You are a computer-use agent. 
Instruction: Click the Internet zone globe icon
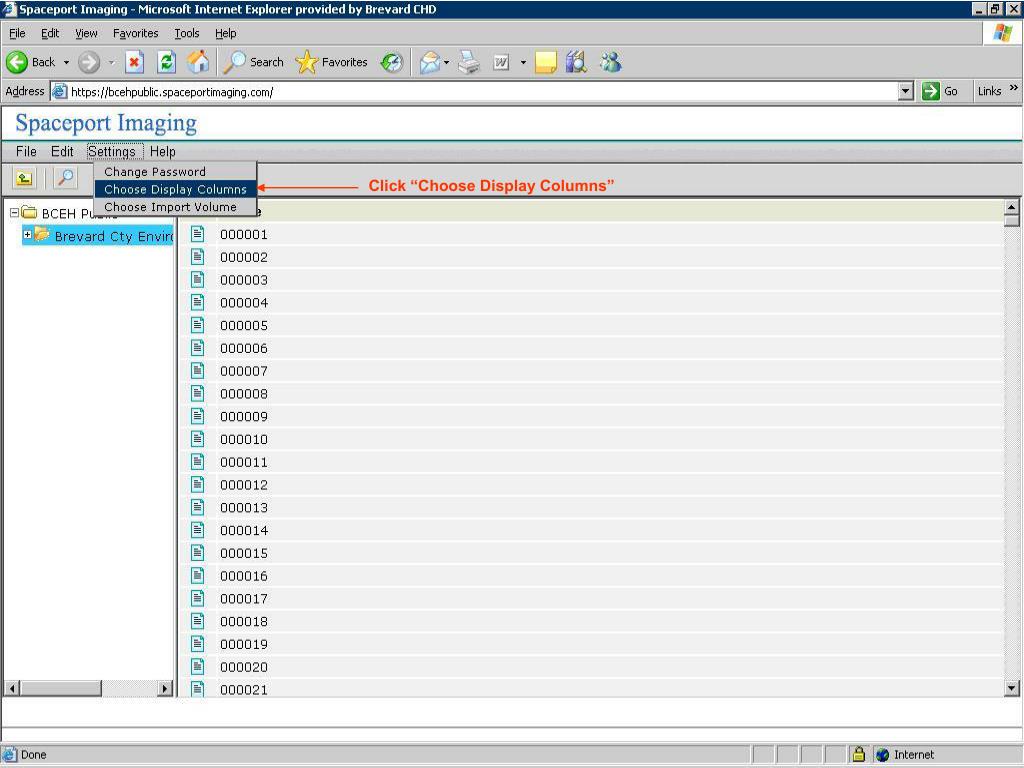coord(882,755)
